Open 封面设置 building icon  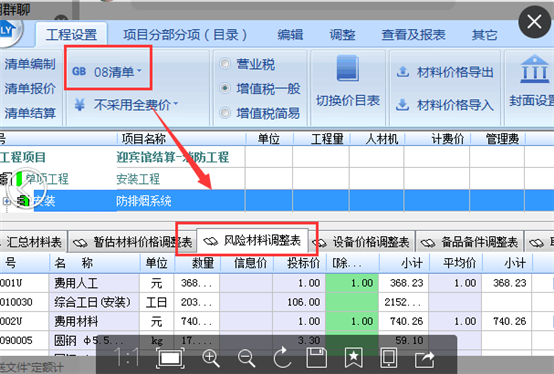tap(535, 69)
